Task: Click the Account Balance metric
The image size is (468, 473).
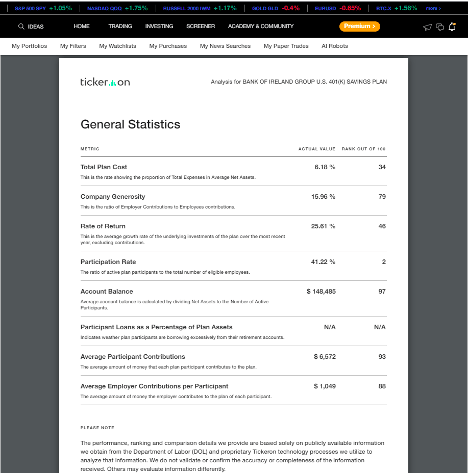Action: (x=107, y=291)
